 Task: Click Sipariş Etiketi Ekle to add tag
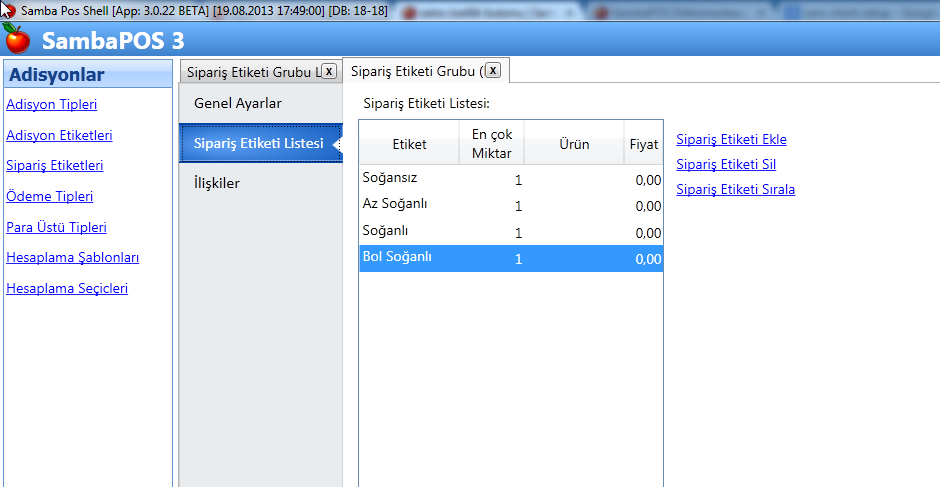pyautogui.click(x=731, y=139)
